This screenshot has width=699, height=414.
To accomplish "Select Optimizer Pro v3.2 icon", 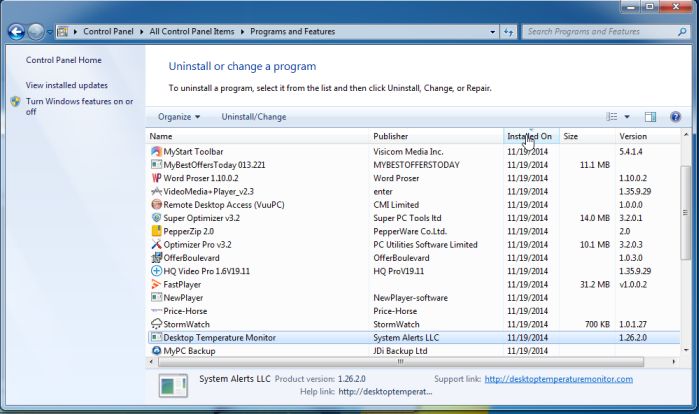I will (156, 244).
